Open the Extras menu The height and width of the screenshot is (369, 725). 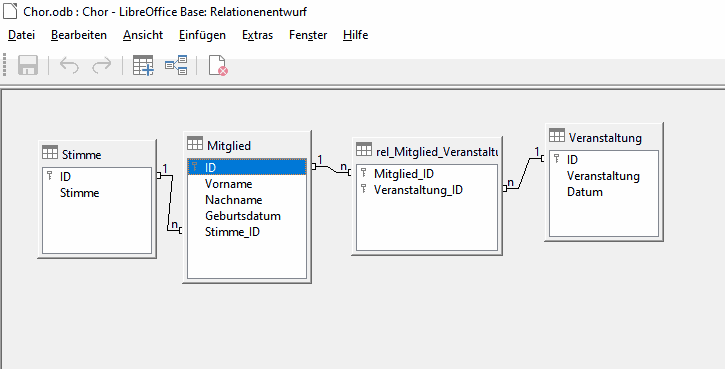258,35
